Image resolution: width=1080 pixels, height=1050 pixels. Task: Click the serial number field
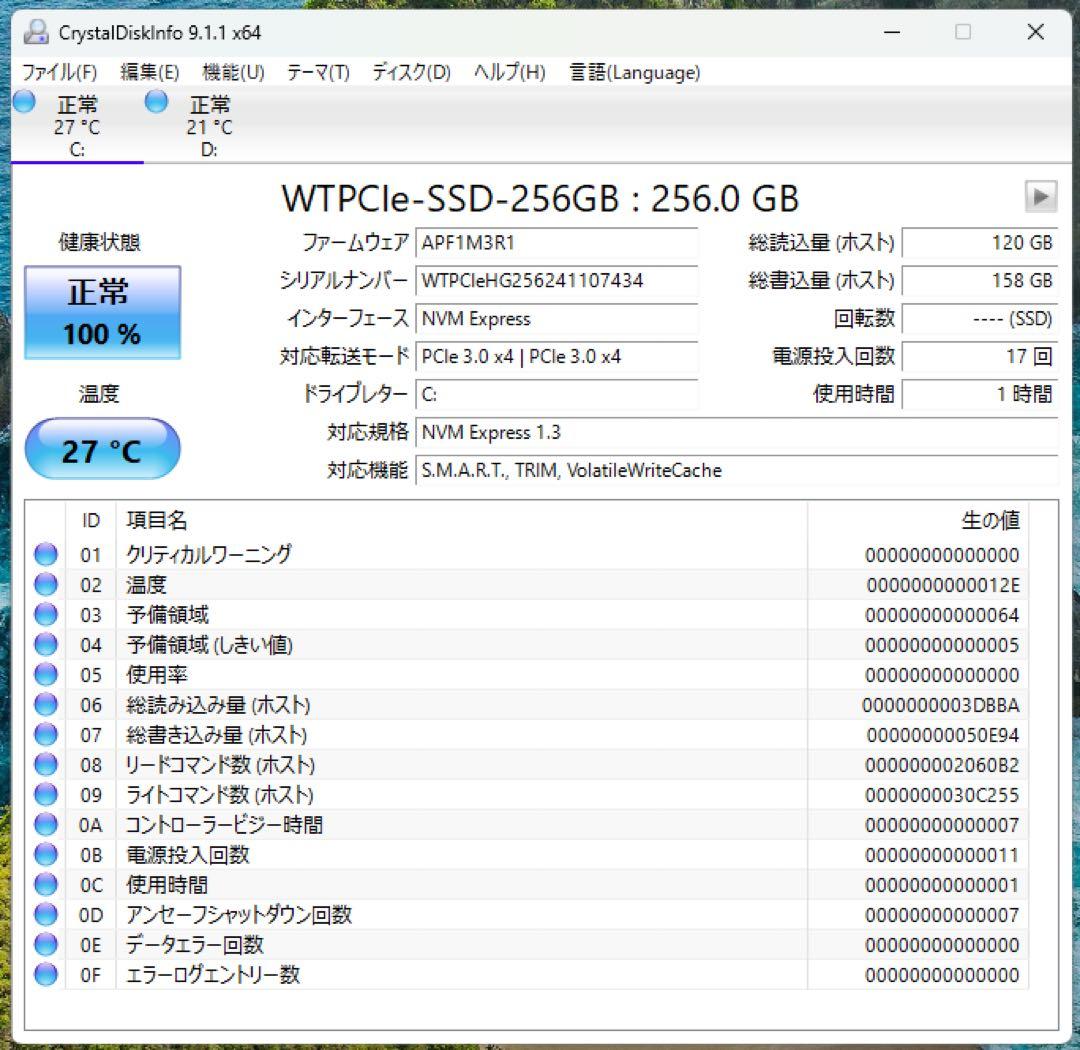coord(557,282)
